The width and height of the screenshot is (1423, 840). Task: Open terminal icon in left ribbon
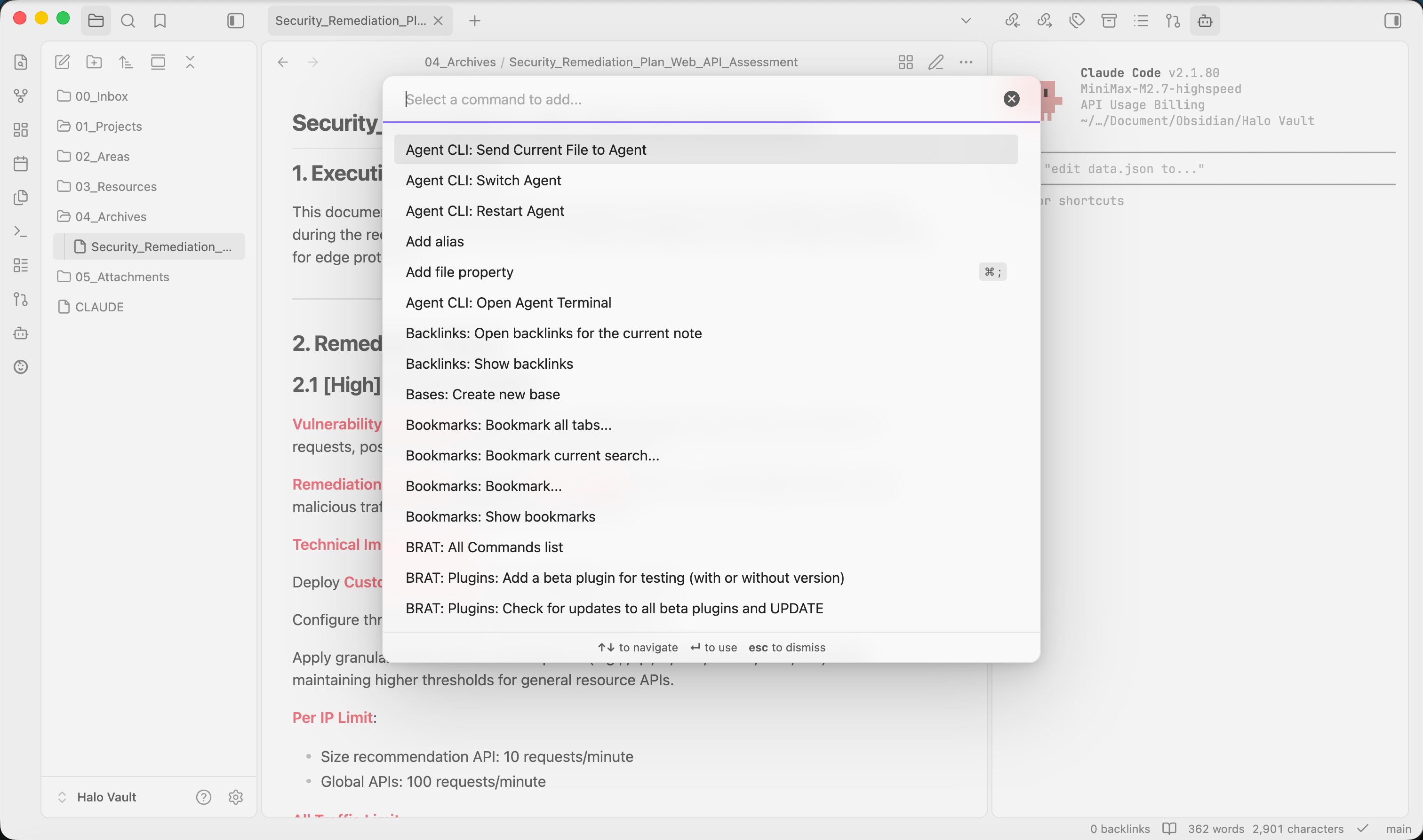[21, 231]
